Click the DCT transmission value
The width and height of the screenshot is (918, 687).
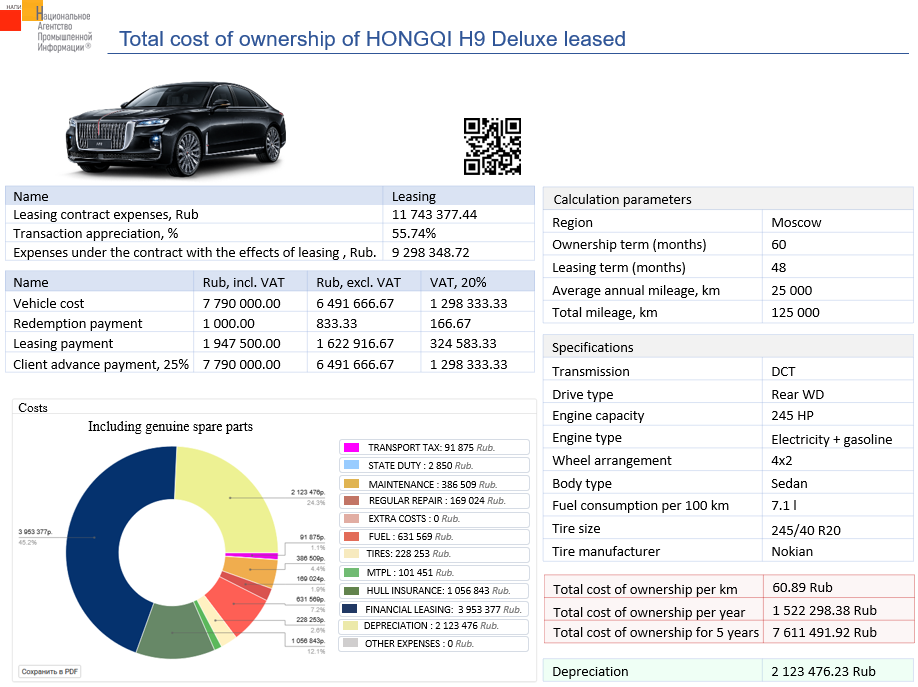pos(783,371)
